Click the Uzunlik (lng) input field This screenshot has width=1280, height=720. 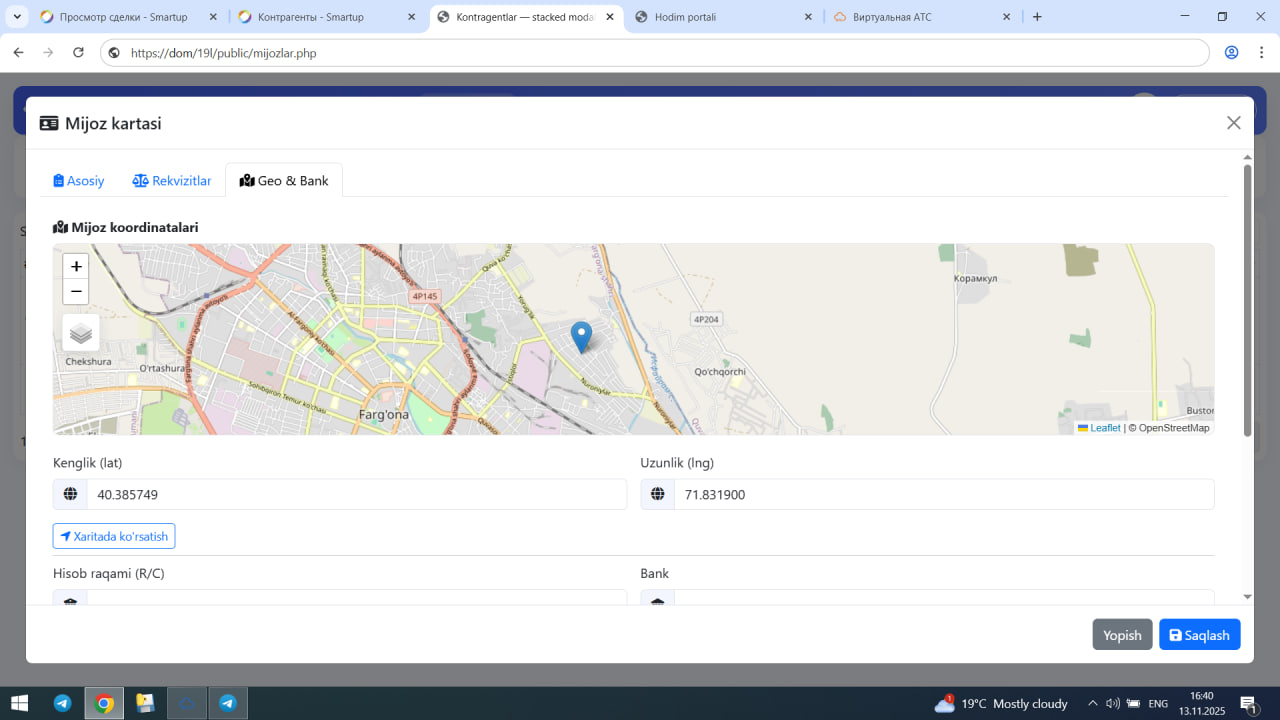943,494
